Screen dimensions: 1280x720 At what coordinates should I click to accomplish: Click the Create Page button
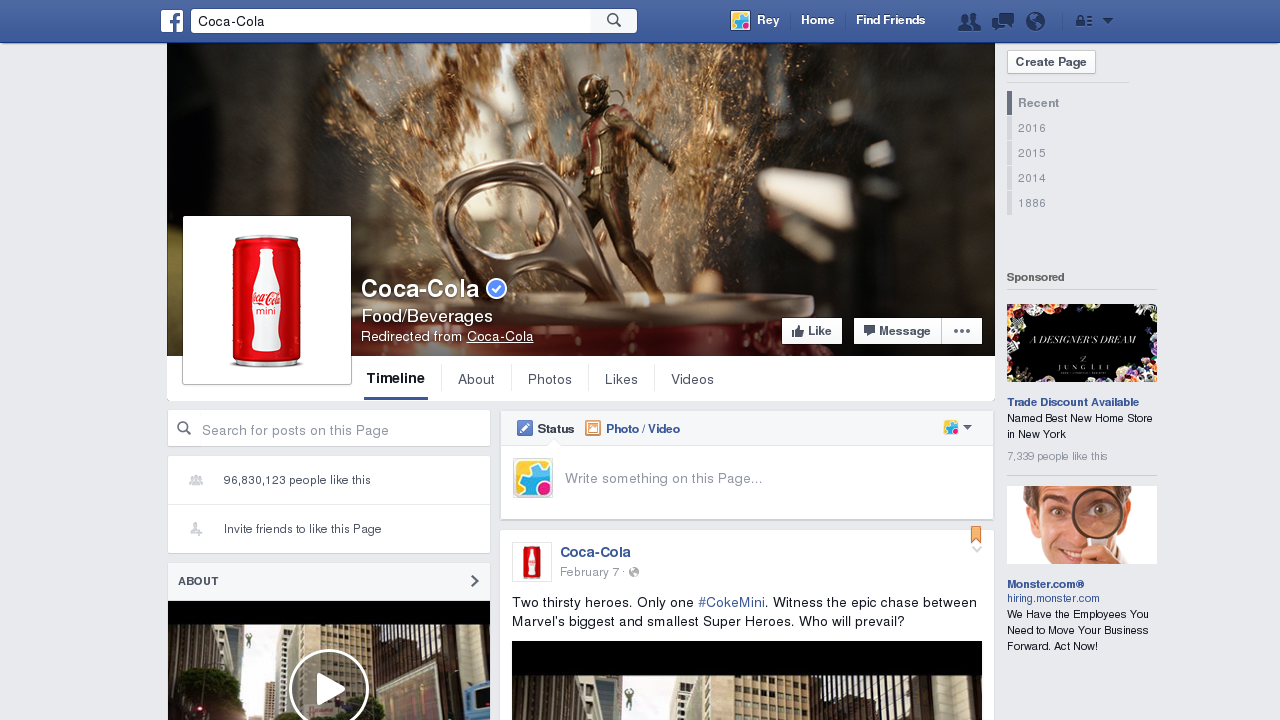pyautogui.click(x=1051, y=62)
